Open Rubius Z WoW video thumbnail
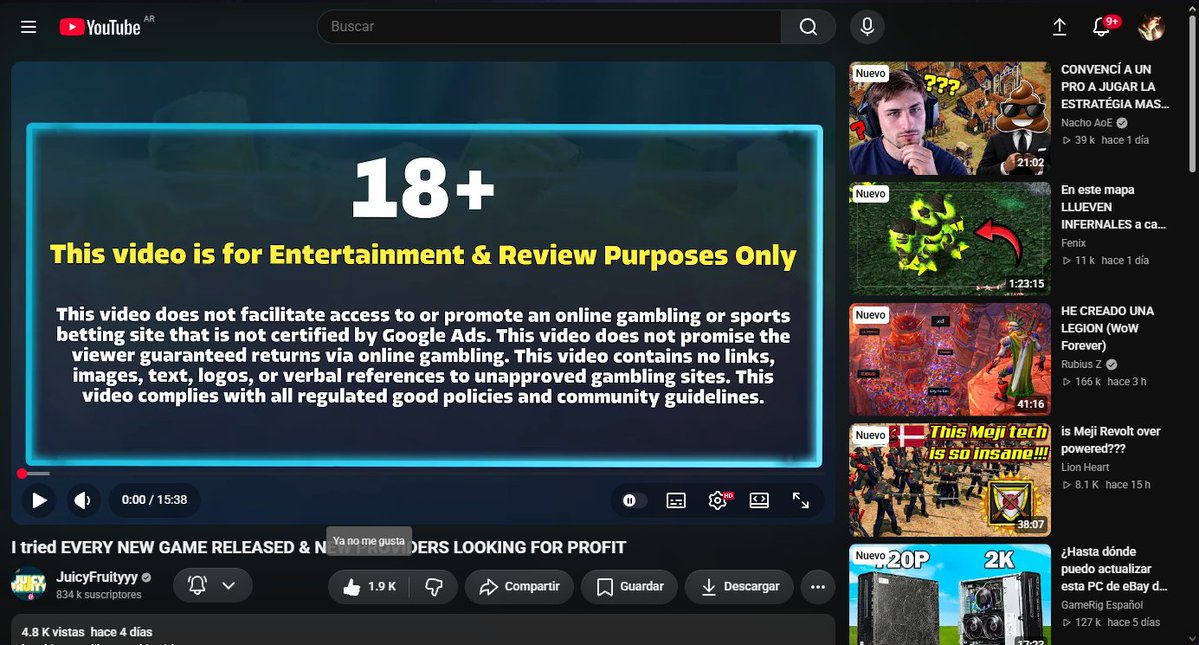1199x645 pixels. [950, 359]
